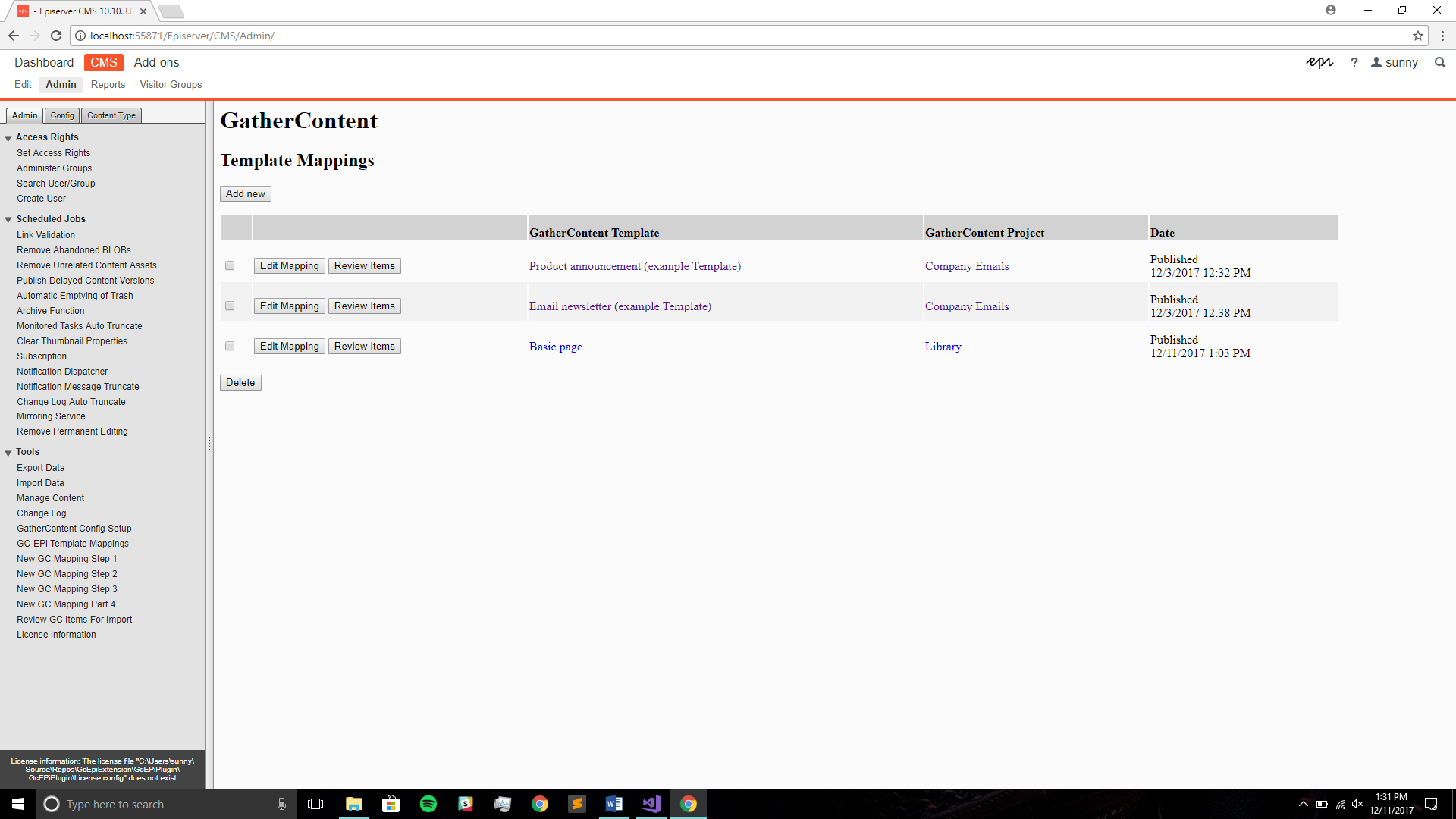Image resolution: width=1456 pixels, height=819 pixels.
Task: Open New GC Mapping Step 1
Action: tap(67, 559)
